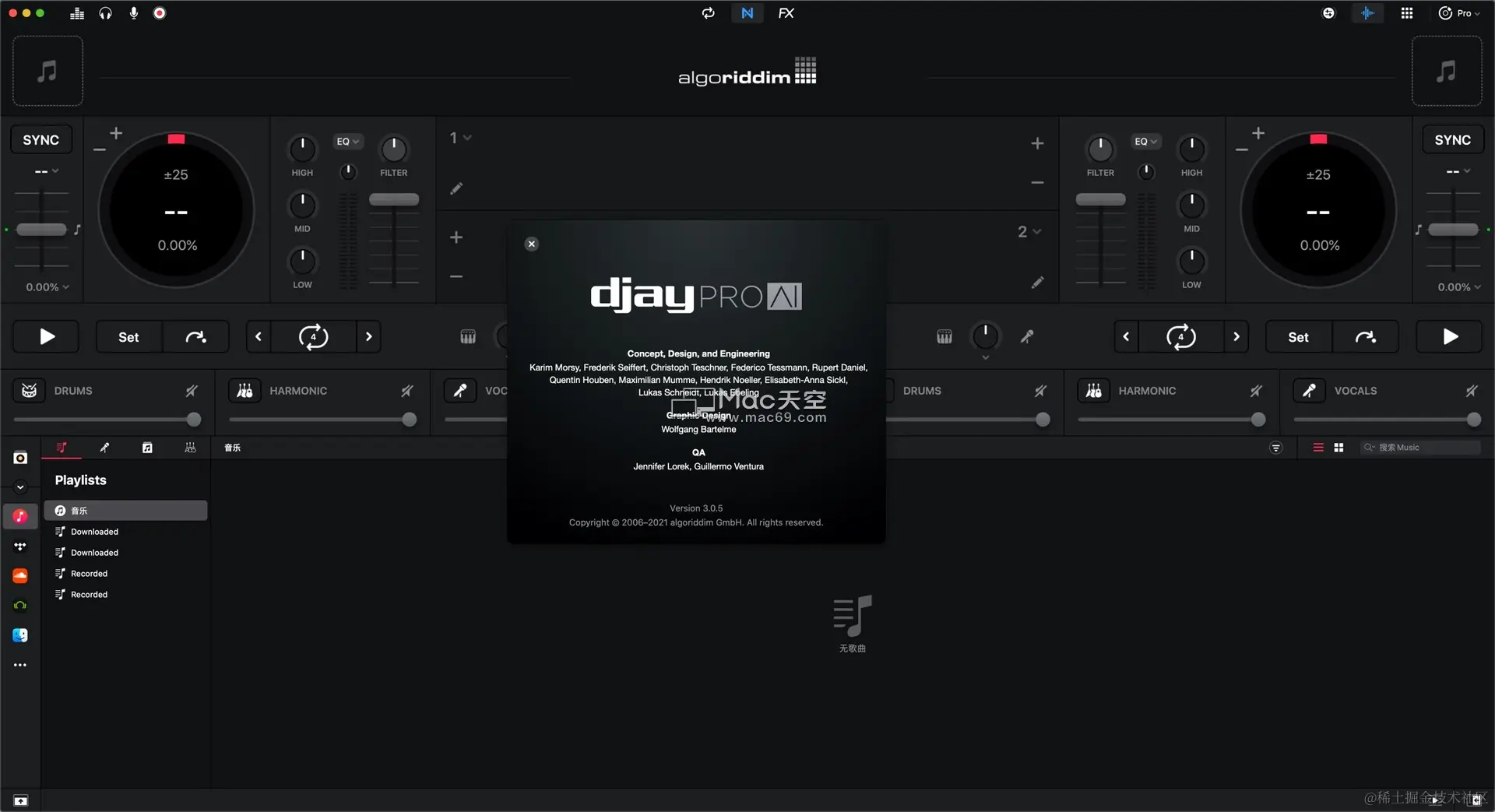Open the TIDAL source in sidebar
Screen dimensions: 1495x812
(20, 547)
